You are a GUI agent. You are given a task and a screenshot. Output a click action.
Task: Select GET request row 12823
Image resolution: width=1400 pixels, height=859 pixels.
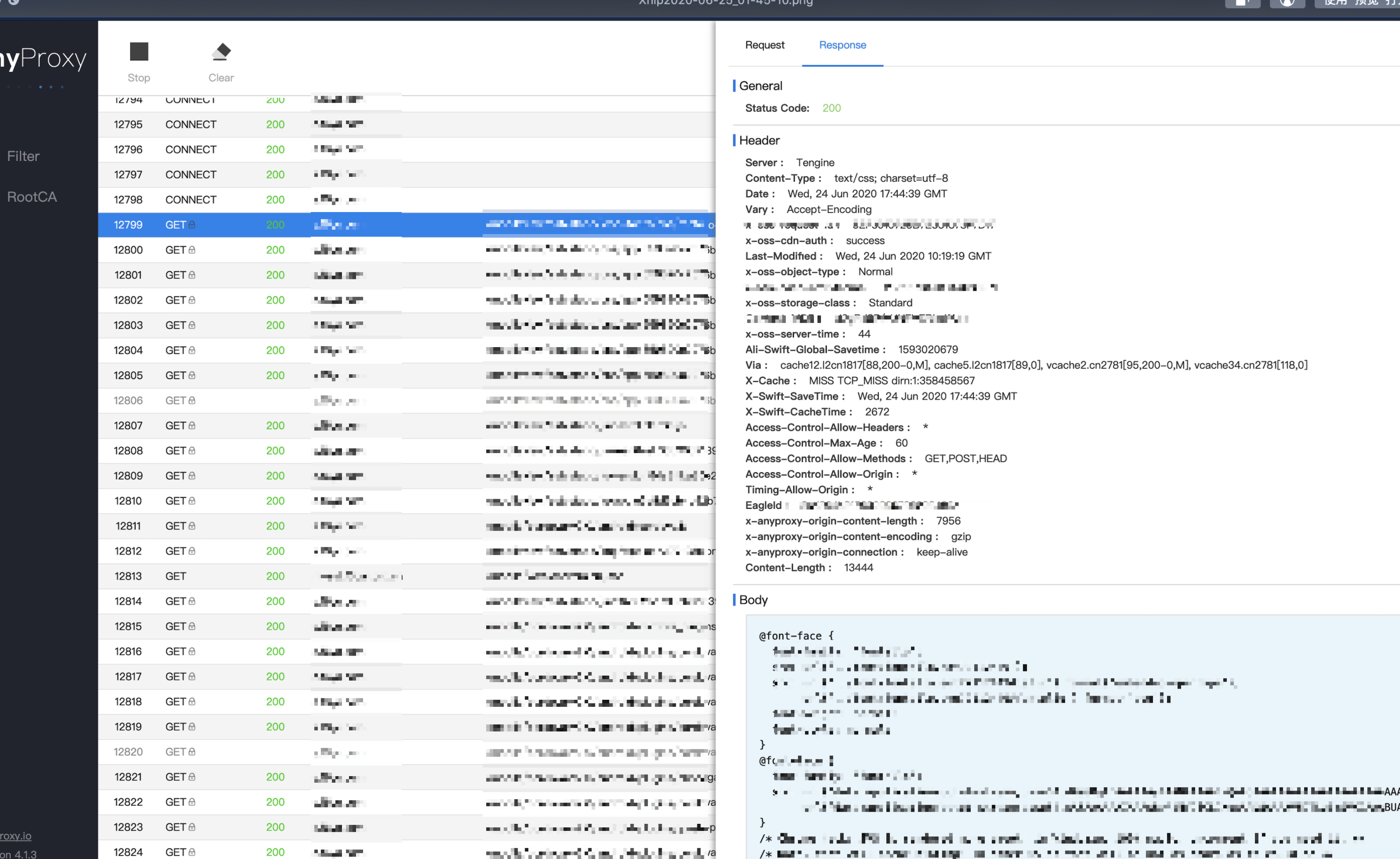(x=406, y=827)
